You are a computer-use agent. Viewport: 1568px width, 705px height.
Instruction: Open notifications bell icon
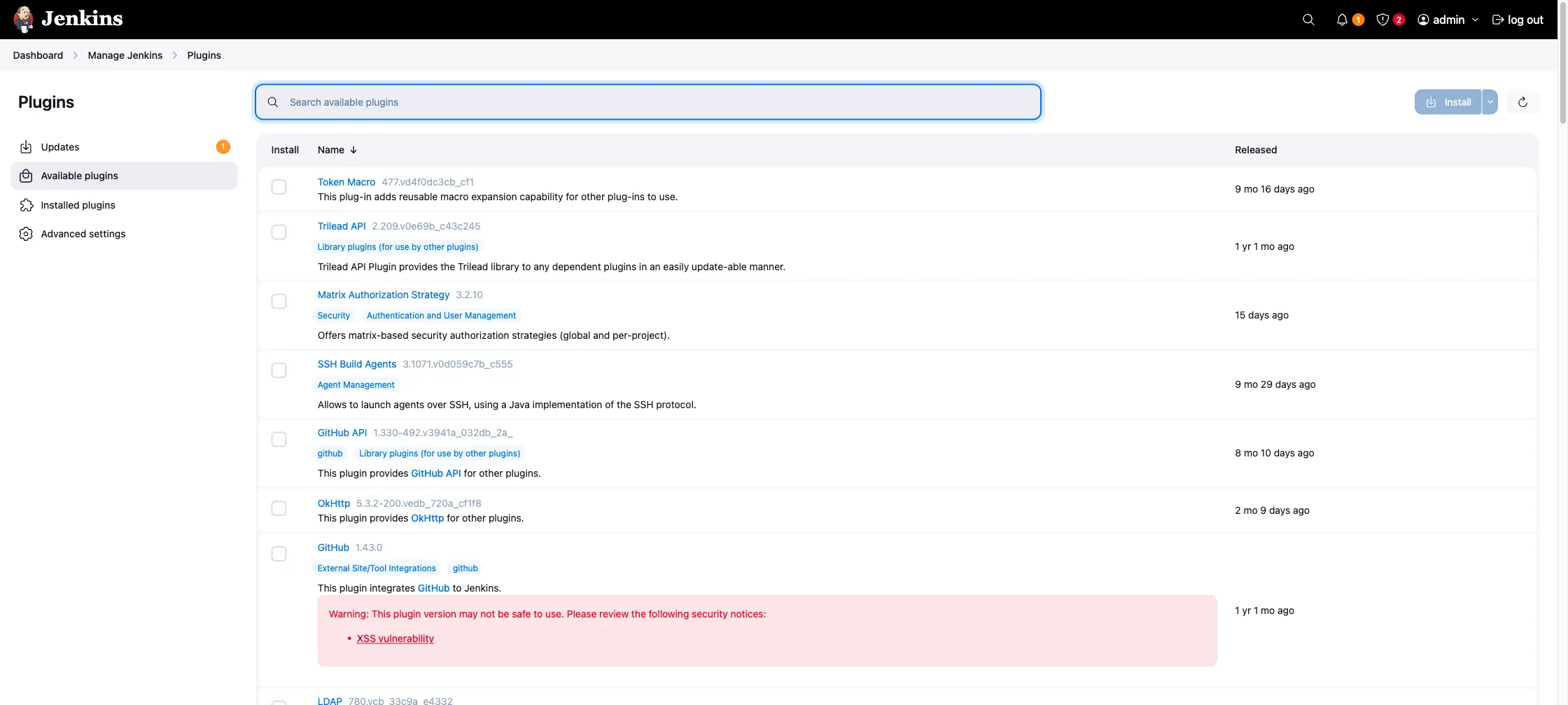coord(1342,20)
